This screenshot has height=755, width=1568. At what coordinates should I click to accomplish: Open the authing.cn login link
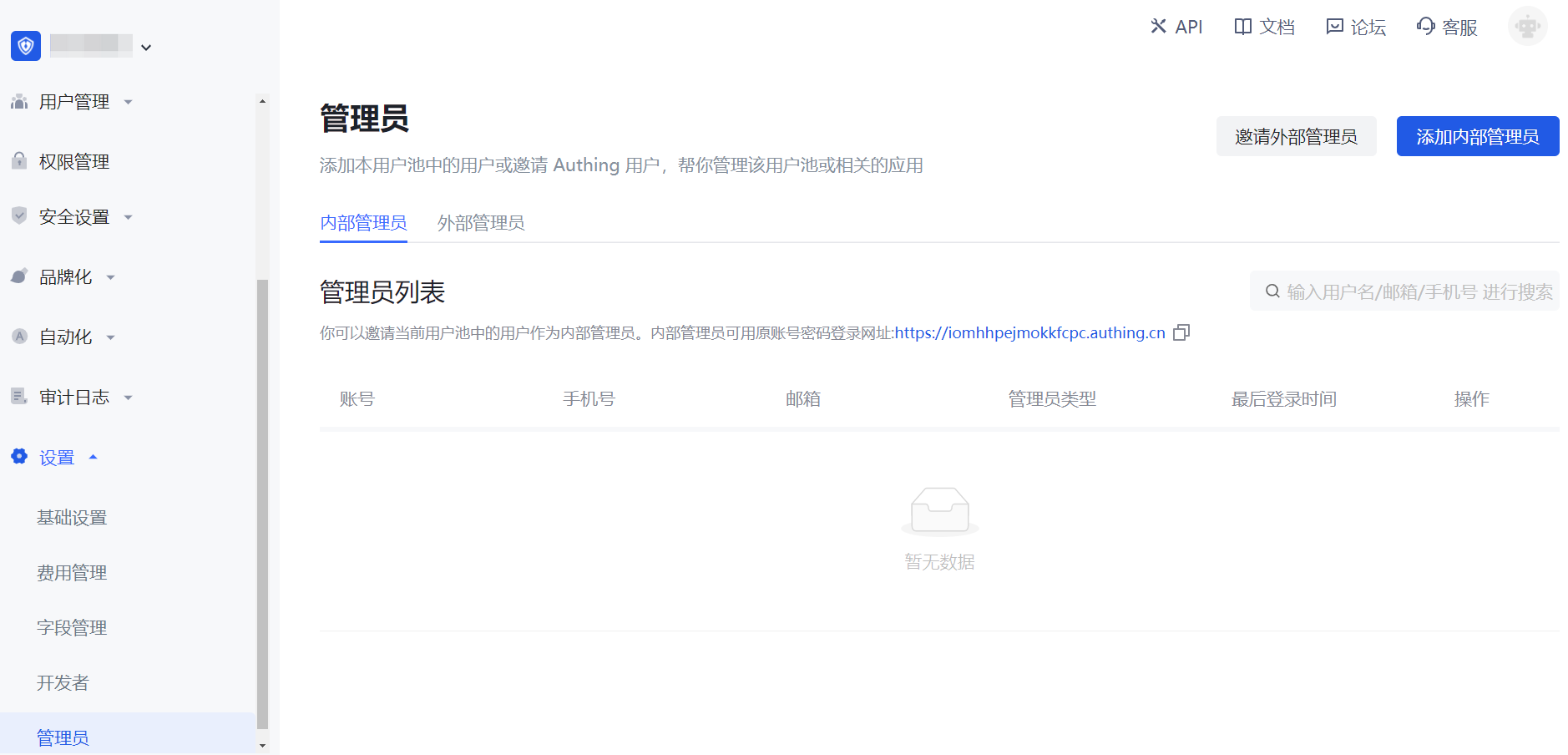(x=1029, y=332)
